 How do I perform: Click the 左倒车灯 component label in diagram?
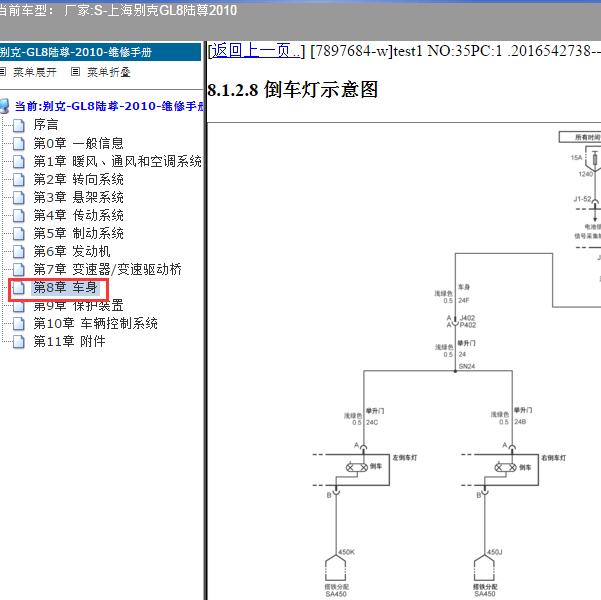[405, 457]
